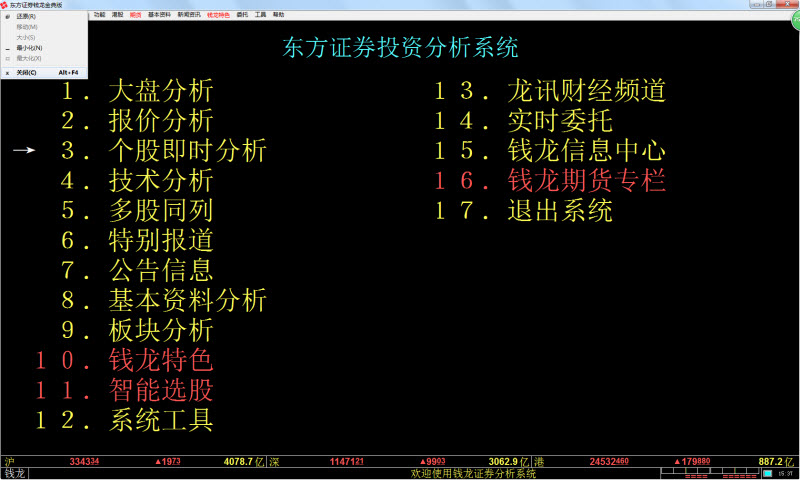The width and height of the screenshot is (800, 480).
Task: Click the title 东方证券投资分析系统
Action: [401, 47]
